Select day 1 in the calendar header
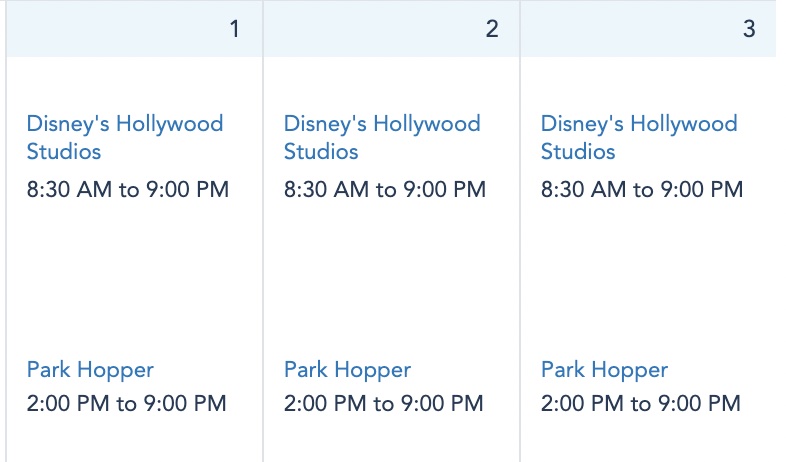The image size is (786, 462). coord(235,29)
